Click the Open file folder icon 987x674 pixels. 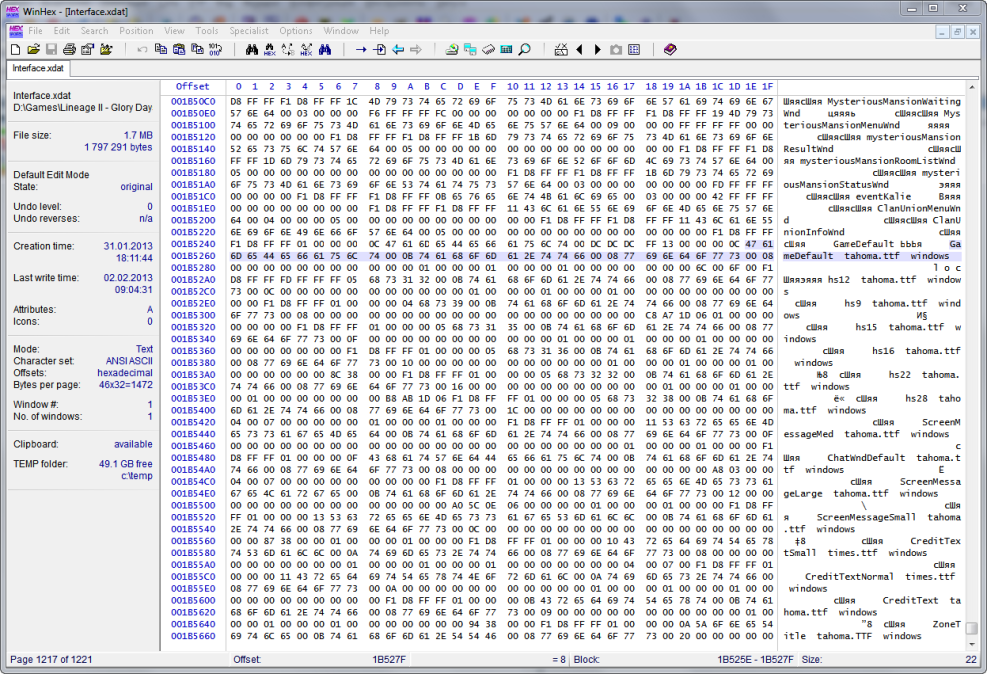(33, 49)
